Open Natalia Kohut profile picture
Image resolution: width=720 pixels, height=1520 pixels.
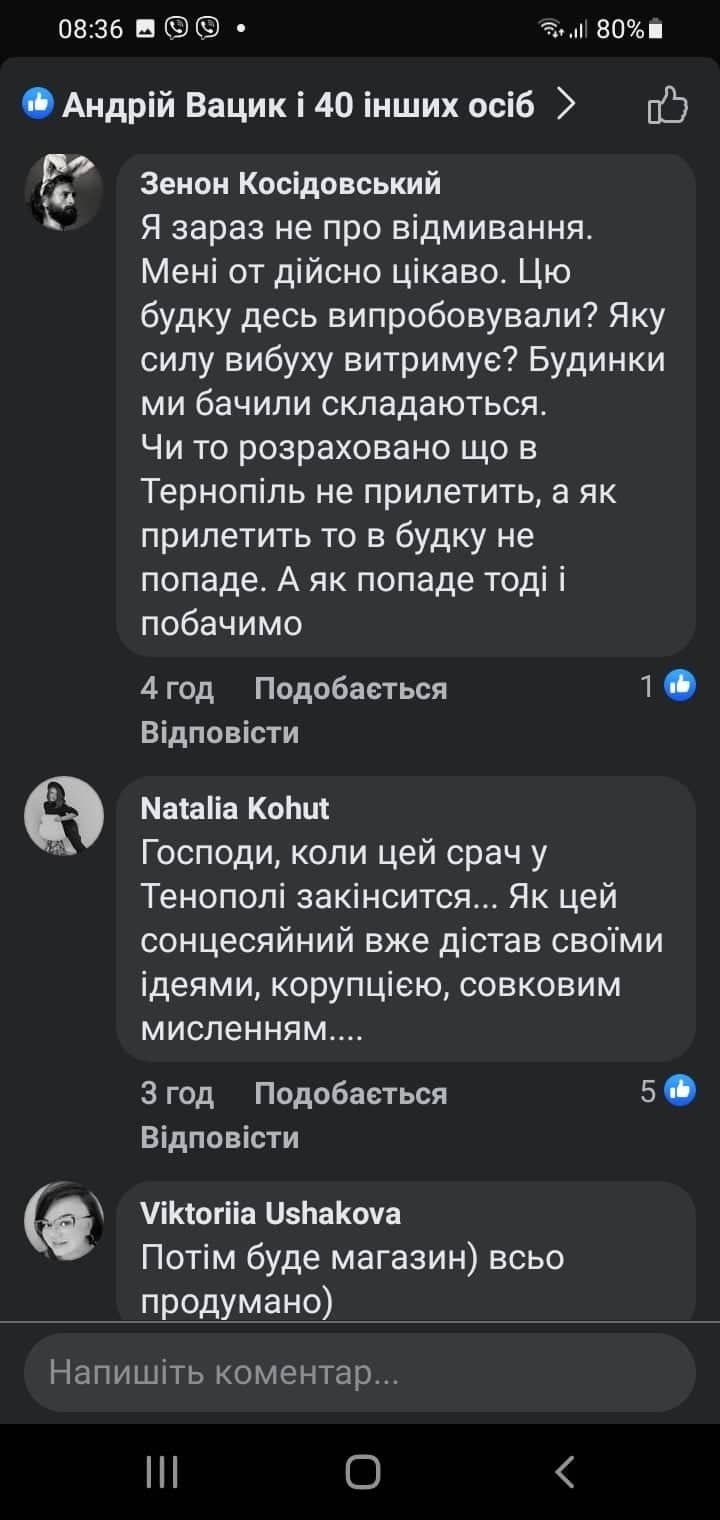click(x=63, y=815)
